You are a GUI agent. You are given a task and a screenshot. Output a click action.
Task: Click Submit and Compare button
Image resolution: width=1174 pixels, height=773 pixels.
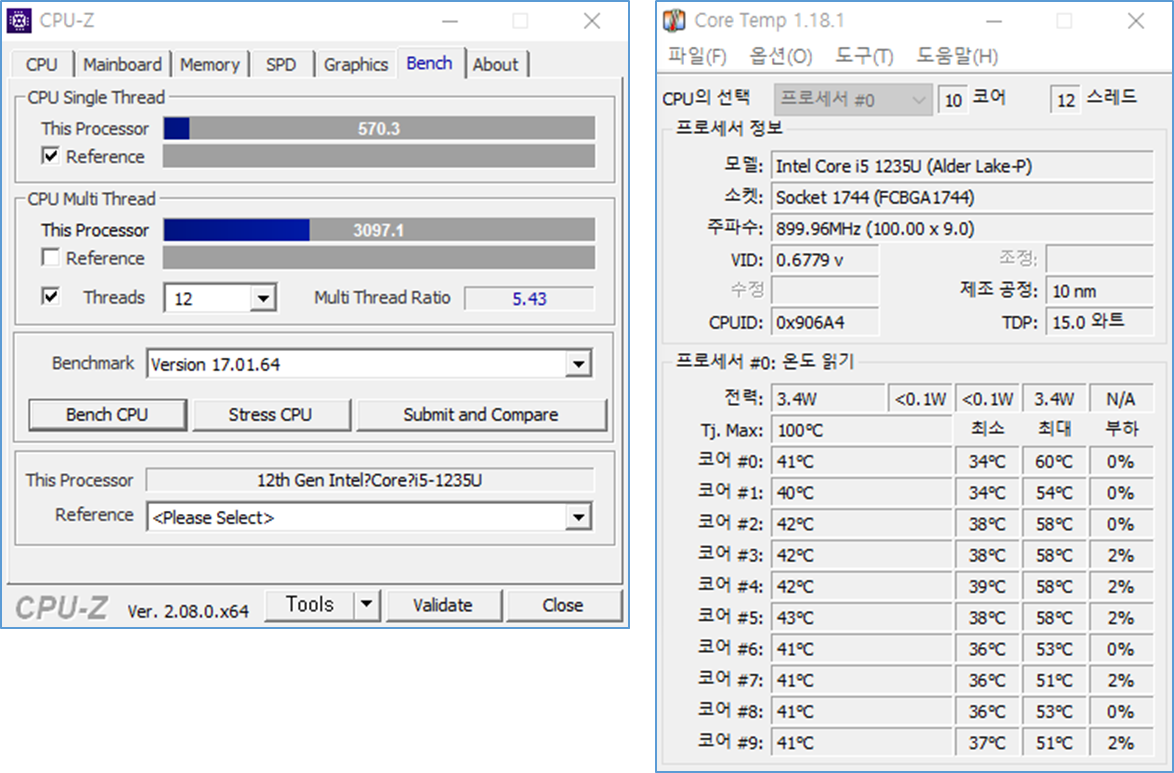click(481, 414)
